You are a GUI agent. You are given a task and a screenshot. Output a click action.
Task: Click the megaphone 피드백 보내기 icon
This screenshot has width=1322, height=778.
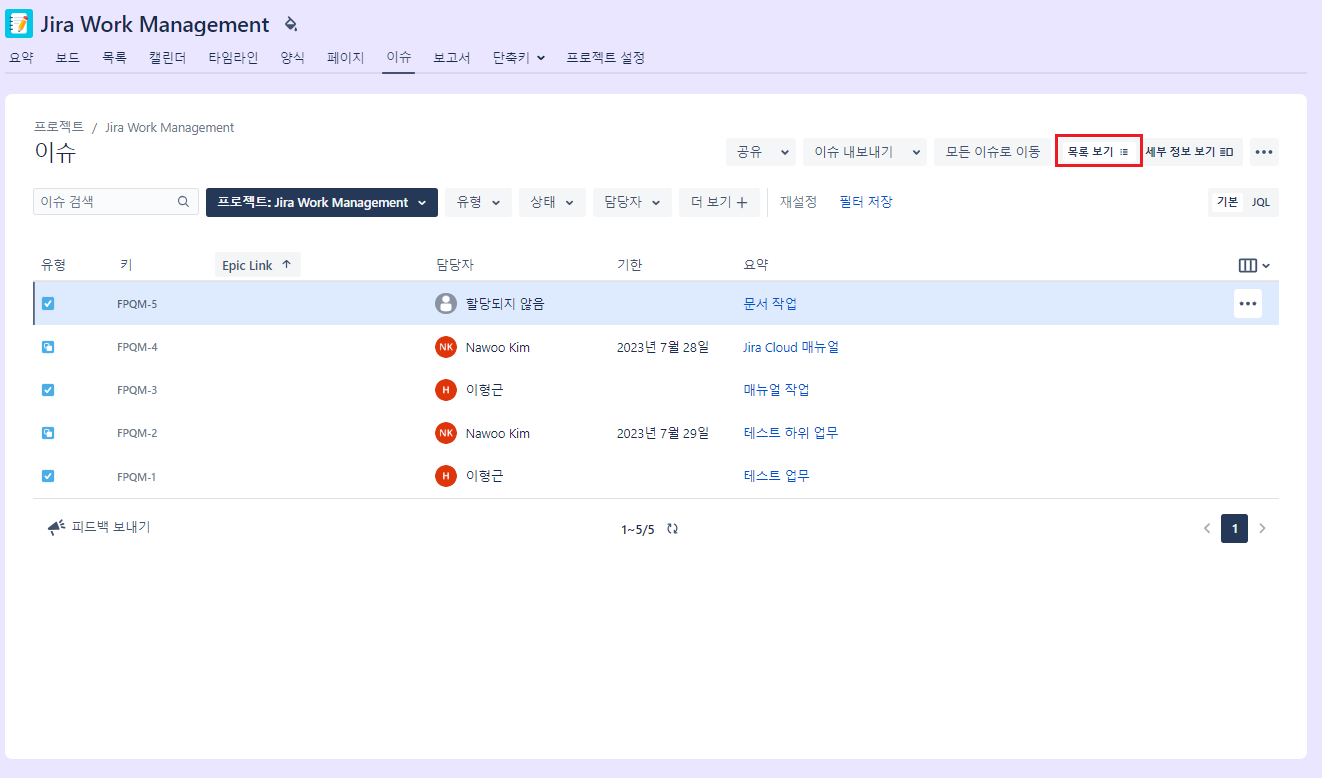coord(57,527)
